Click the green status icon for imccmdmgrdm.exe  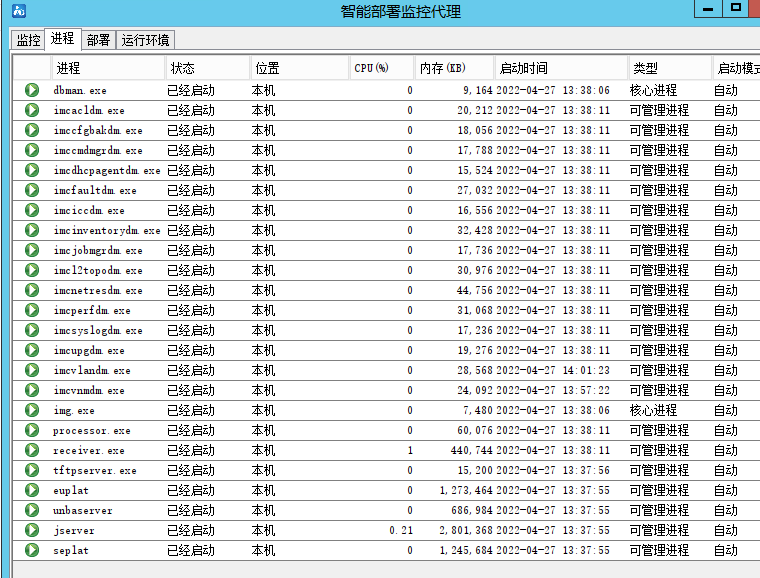click(32, 150)
